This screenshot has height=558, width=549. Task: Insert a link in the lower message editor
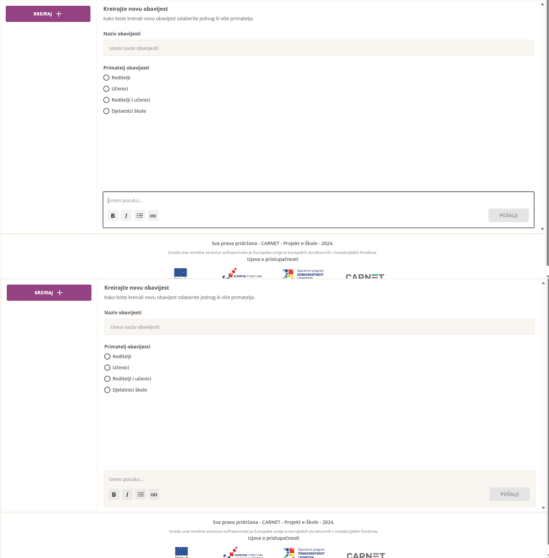coord(154,494)
